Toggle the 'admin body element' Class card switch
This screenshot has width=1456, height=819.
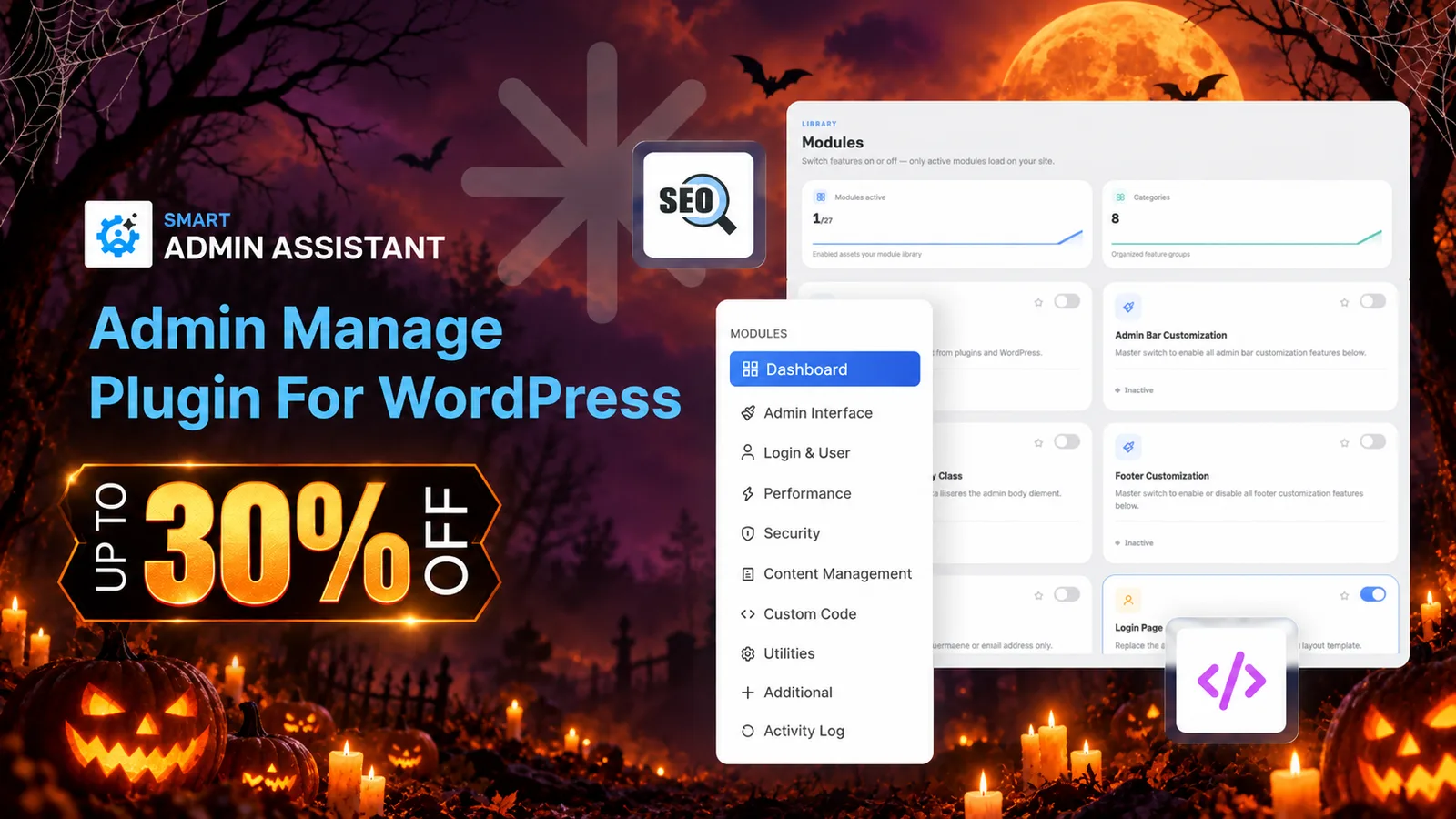[1067, 441]
